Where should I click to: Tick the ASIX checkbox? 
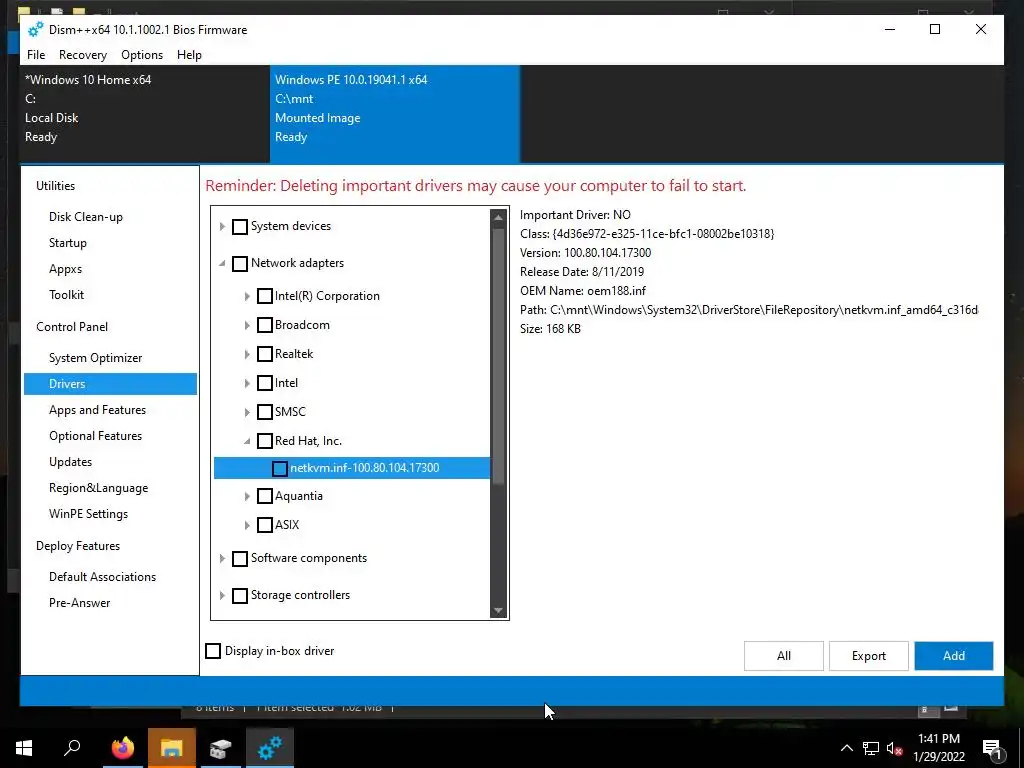coord(264,525)
